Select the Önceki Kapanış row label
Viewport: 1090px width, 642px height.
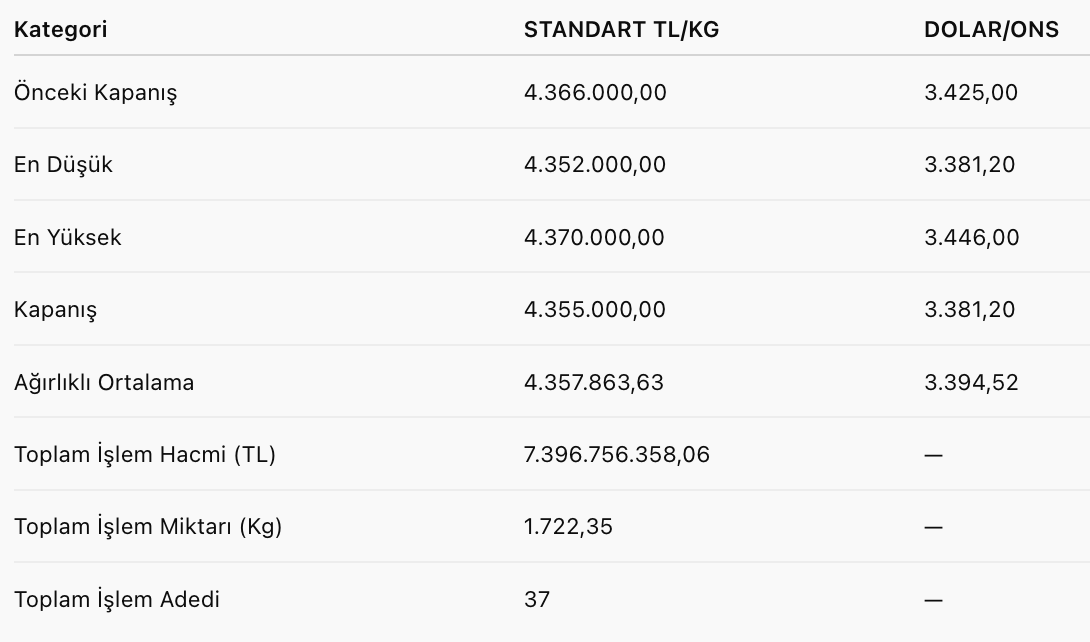coord(95,93)
